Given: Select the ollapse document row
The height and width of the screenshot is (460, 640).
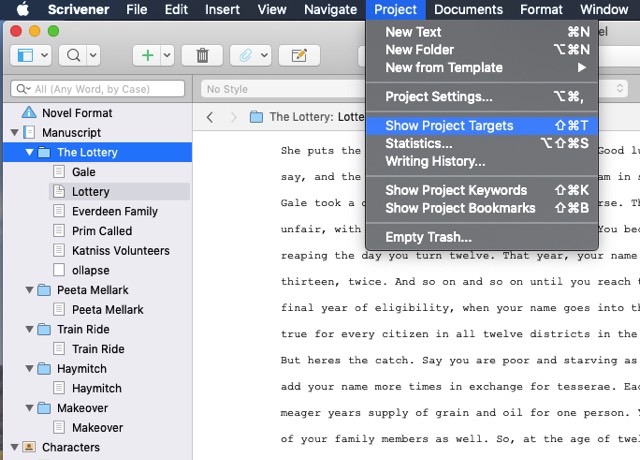Looking at the screenshot, I should coord(91,270).
